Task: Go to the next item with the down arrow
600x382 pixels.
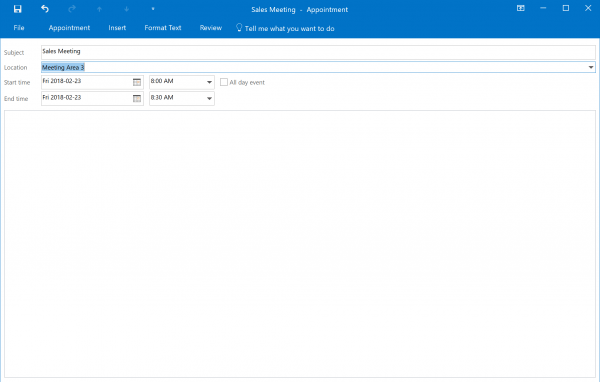Action: [126, 9]
